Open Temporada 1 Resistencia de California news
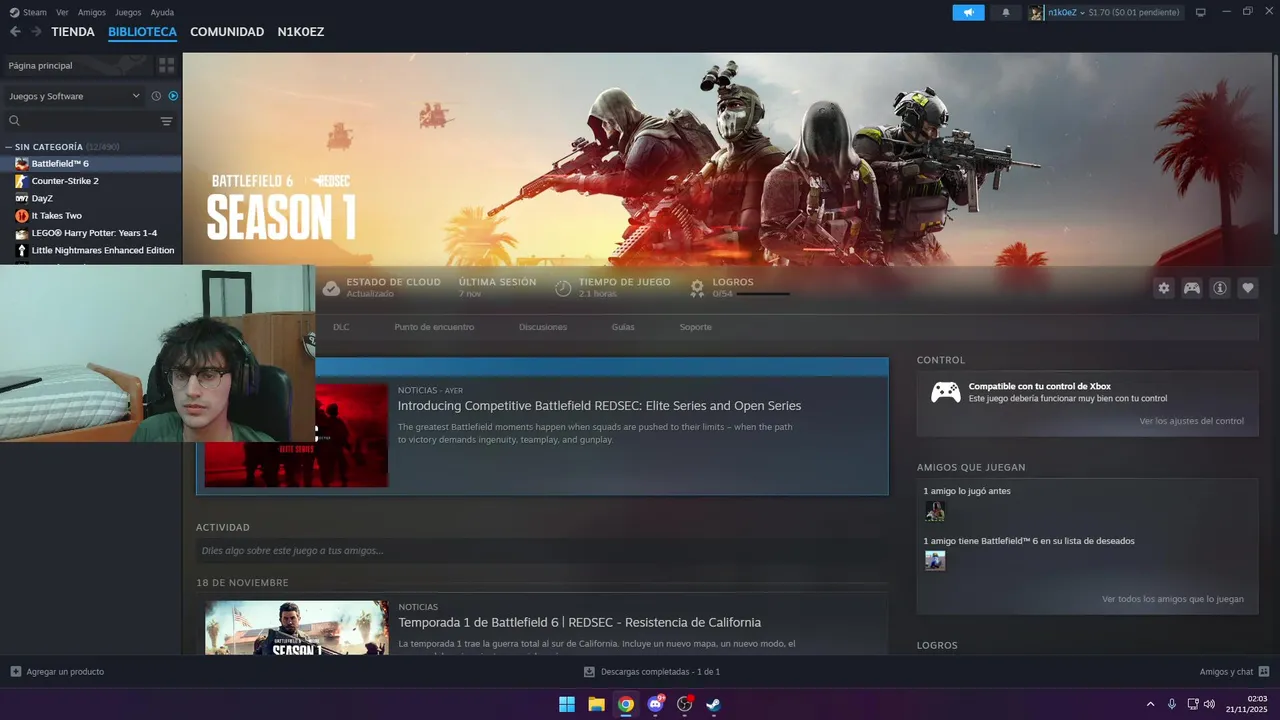 580,622
